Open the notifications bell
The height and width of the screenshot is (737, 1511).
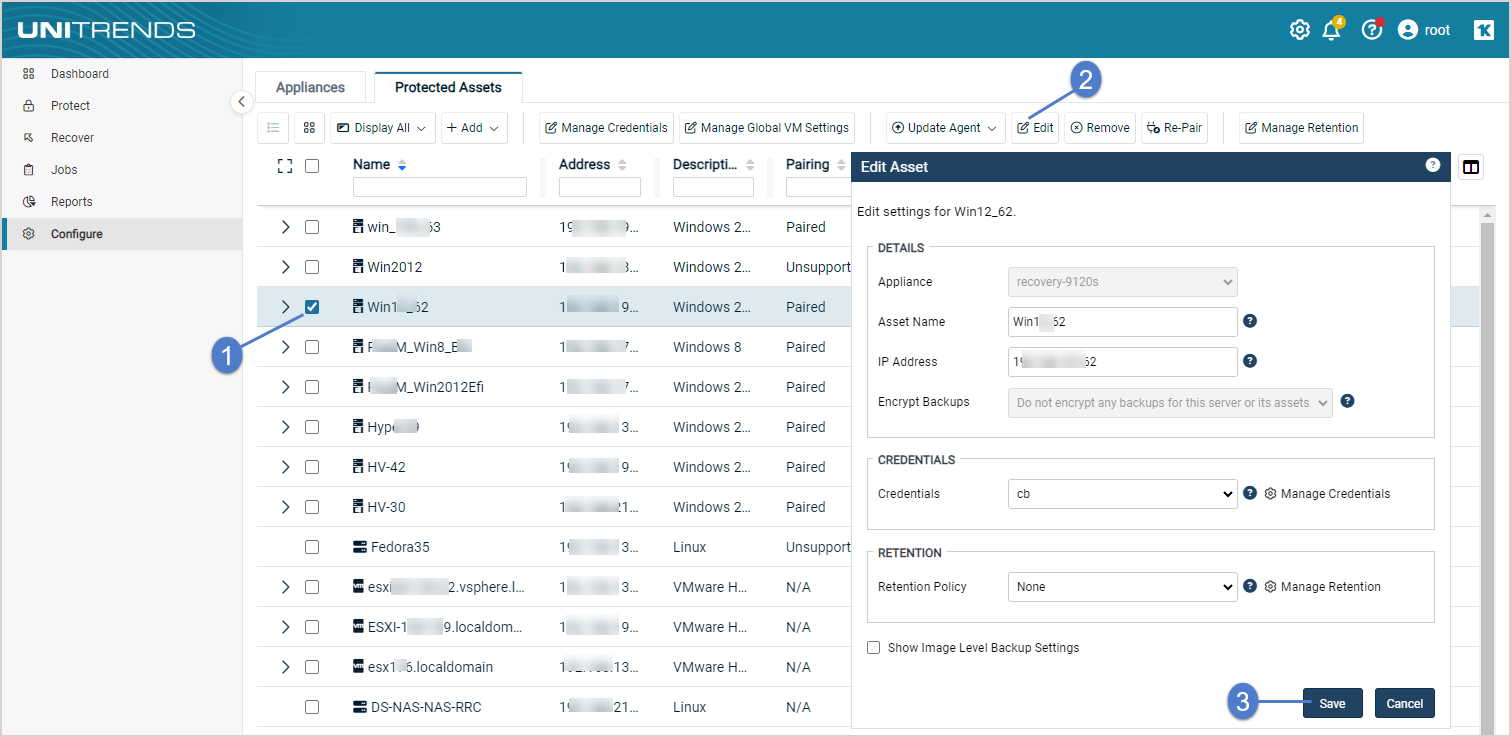[x=1331, y=30]
